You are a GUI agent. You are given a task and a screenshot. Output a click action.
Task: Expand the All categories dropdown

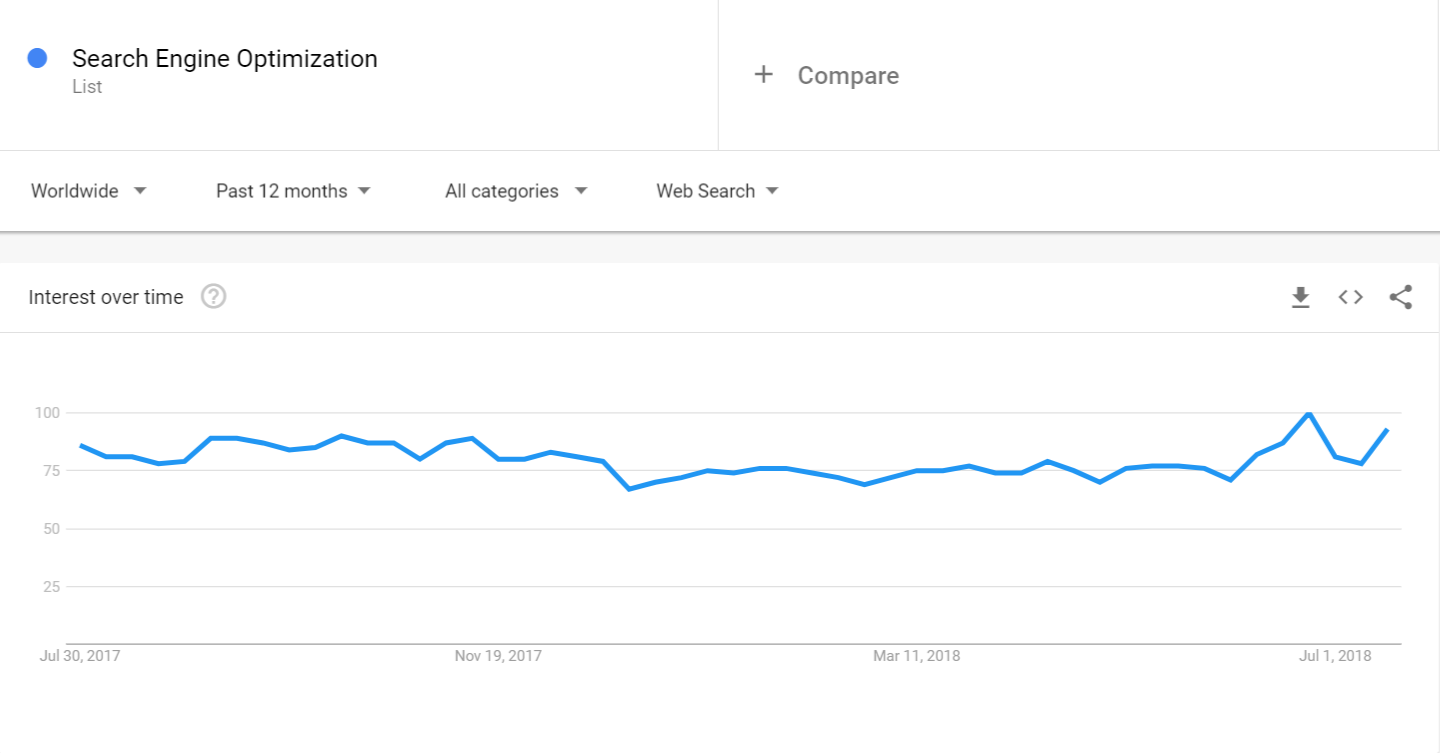pyautogui.click(x=516, y=191)
